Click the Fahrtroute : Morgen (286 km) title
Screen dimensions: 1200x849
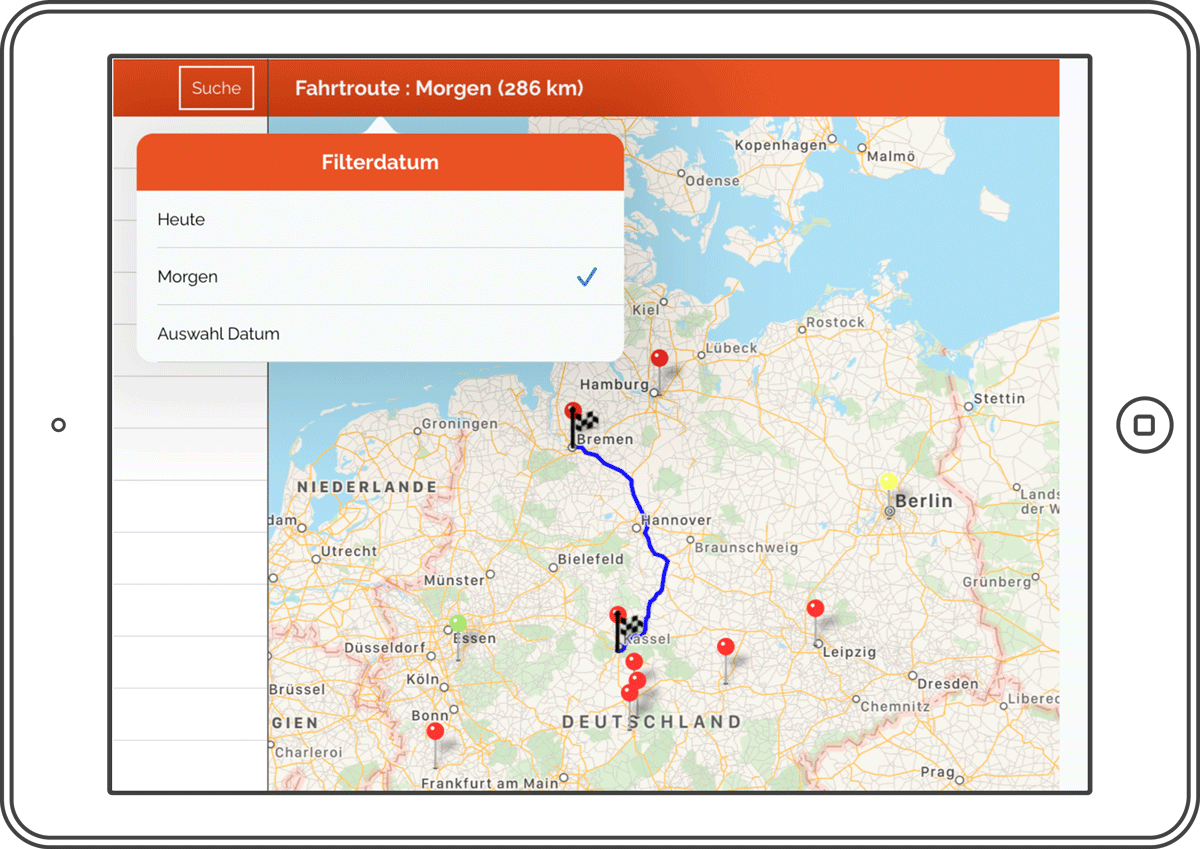click(439, 88)
